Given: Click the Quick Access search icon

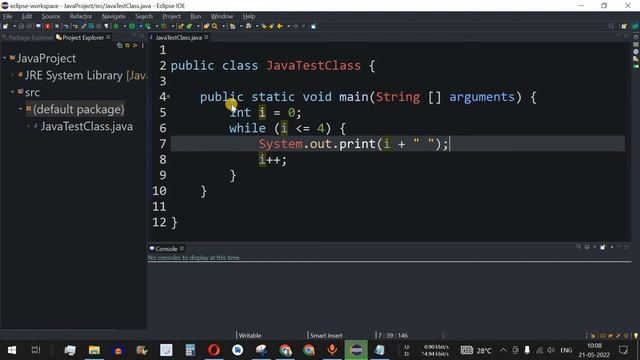Looking at the screenshot, I should pos(611,26).
